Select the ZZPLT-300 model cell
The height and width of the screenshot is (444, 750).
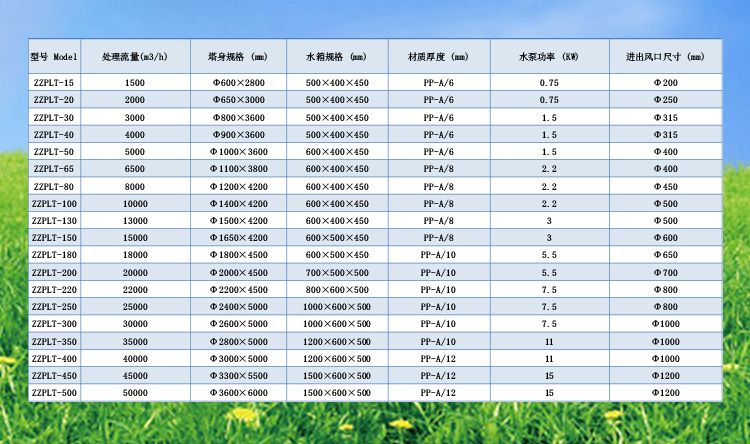point(54,323)
